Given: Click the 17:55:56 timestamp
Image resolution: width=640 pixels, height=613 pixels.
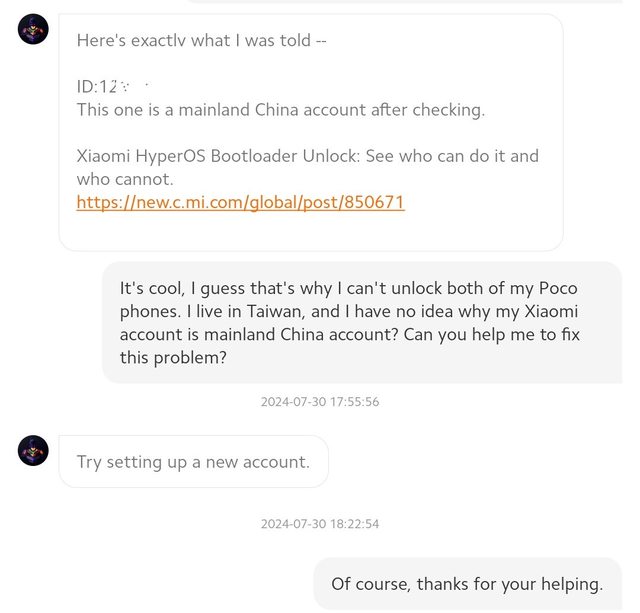Looking at the screenshot, I should (320, 402).
